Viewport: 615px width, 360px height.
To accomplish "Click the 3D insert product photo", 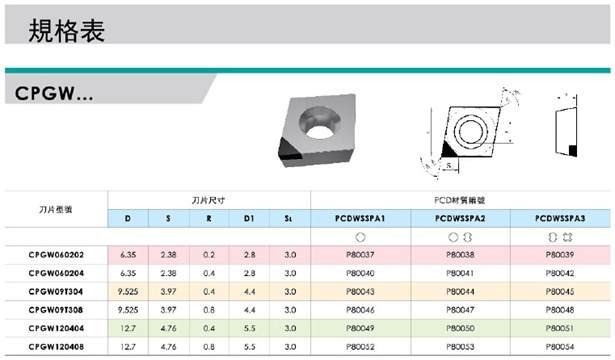I will click(x=317, y=131).
